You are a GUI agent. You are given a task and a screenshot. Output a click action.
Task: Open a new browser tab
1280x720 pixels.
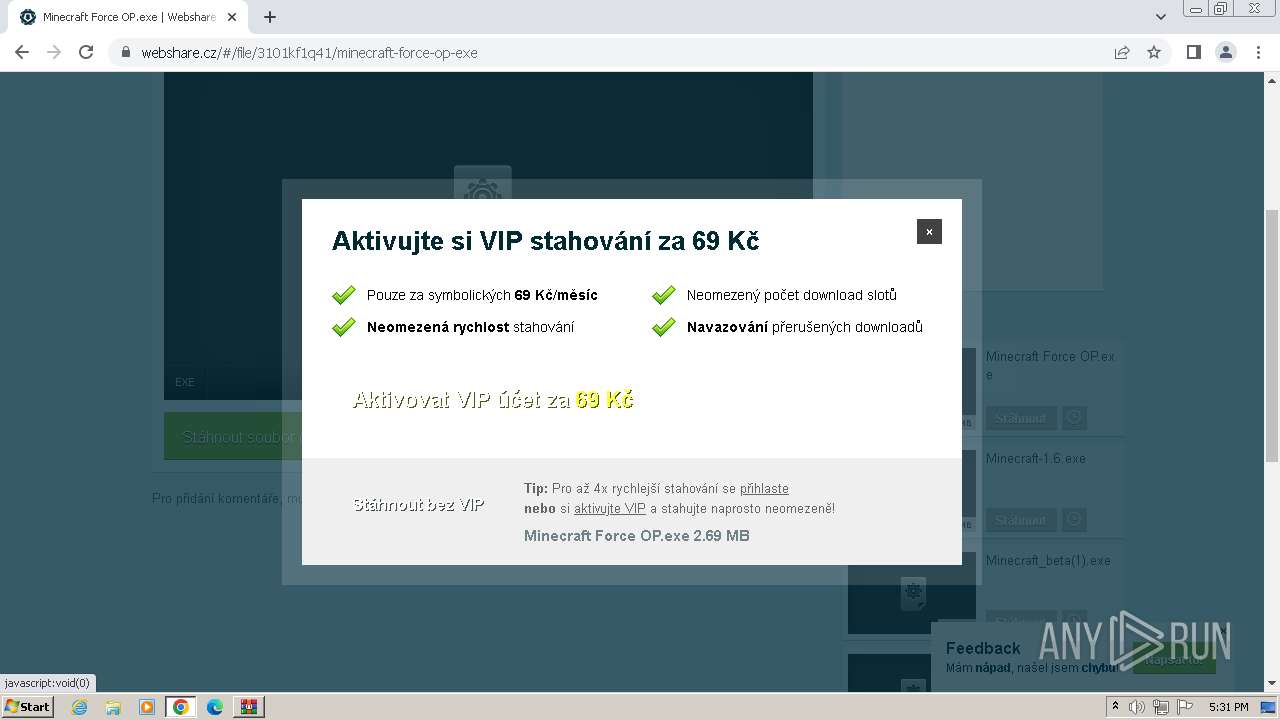click(x=270, y=17)
